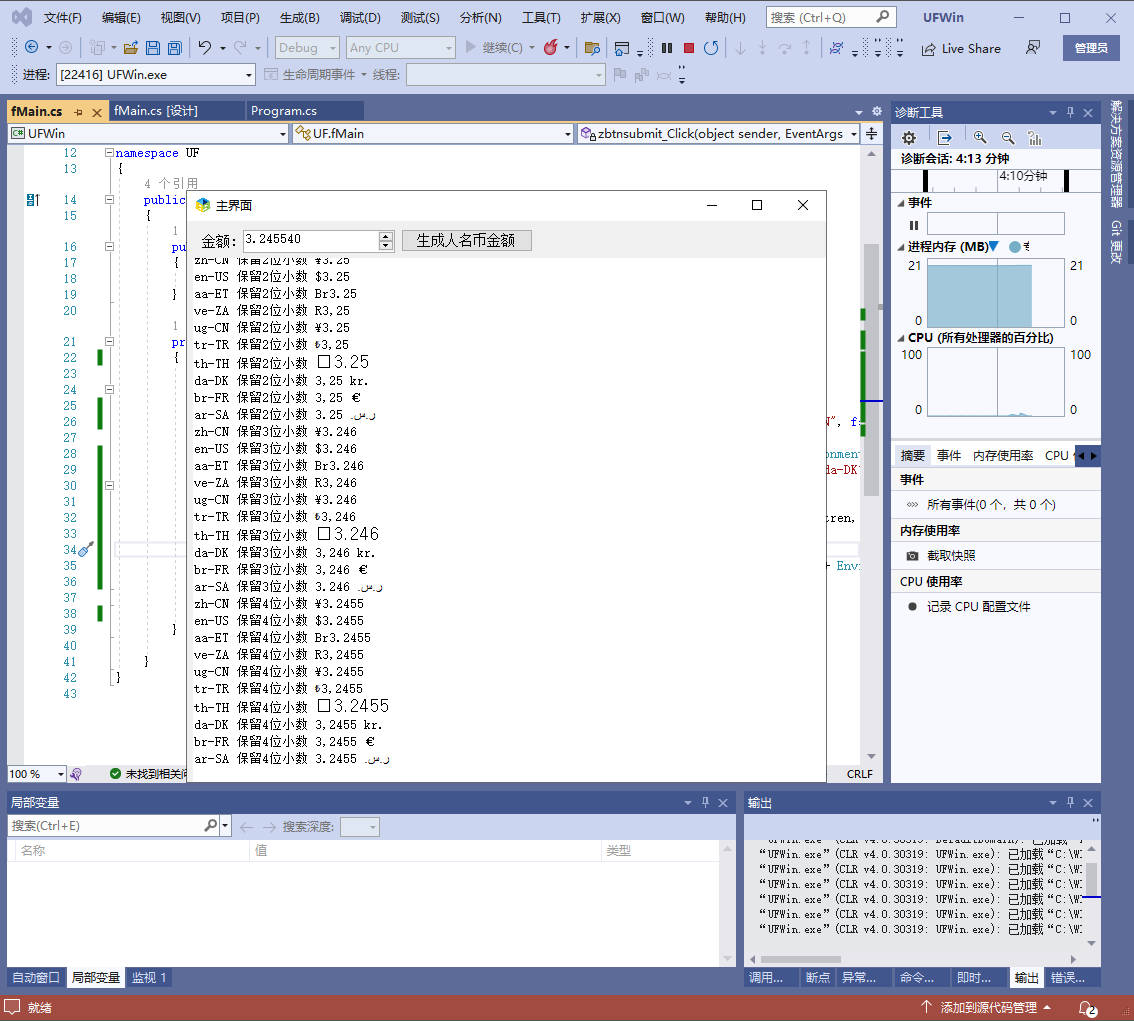The width and height of the screenshot is (1134, 1021).
Task: Open 调试(D) menu
Action: click(x=359, y=17)
